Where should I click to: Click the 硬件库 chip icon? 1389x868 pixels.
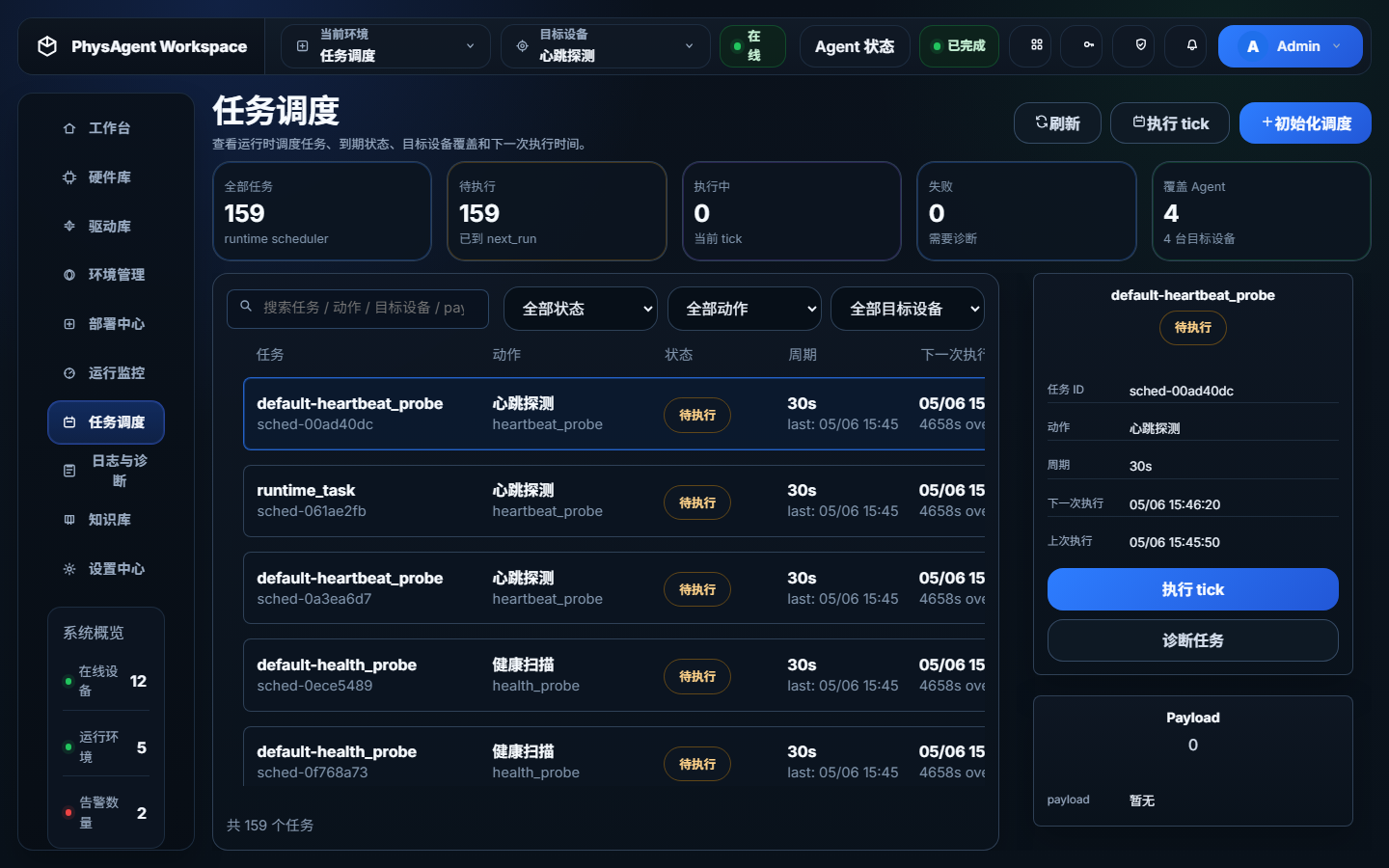click(69, 177)
